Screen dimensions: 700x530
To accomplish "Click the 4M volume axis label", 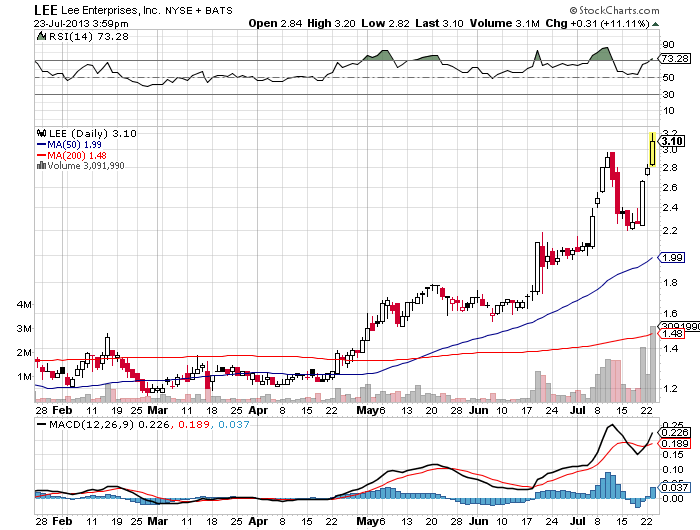I will click(24, 305).
